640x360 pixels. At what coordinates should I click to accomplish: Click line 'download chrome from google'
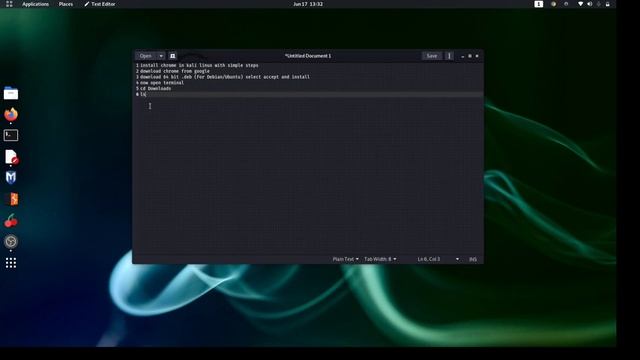tap(175, 71)
